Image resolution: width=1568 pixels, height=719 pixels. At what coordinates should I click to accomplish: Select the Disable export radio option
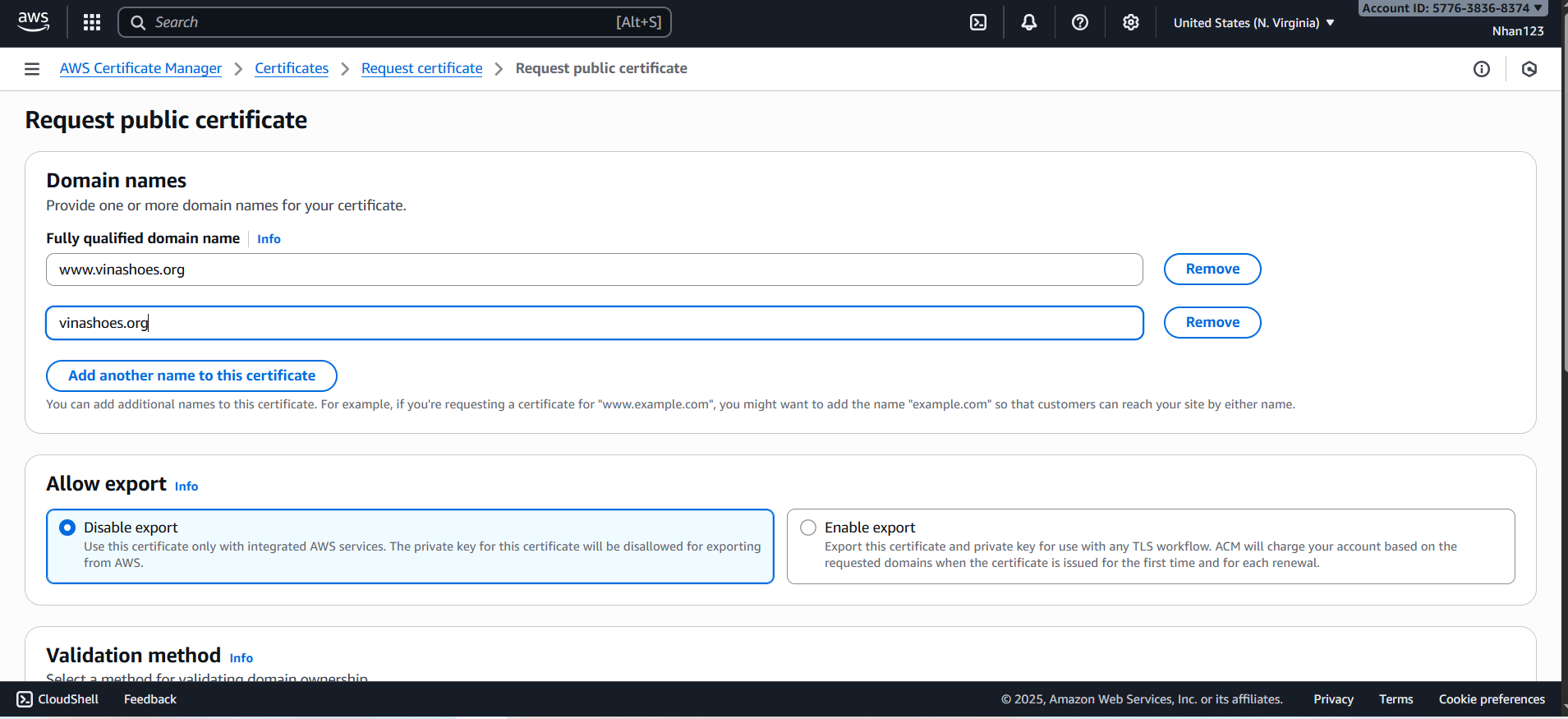[68, 528]
